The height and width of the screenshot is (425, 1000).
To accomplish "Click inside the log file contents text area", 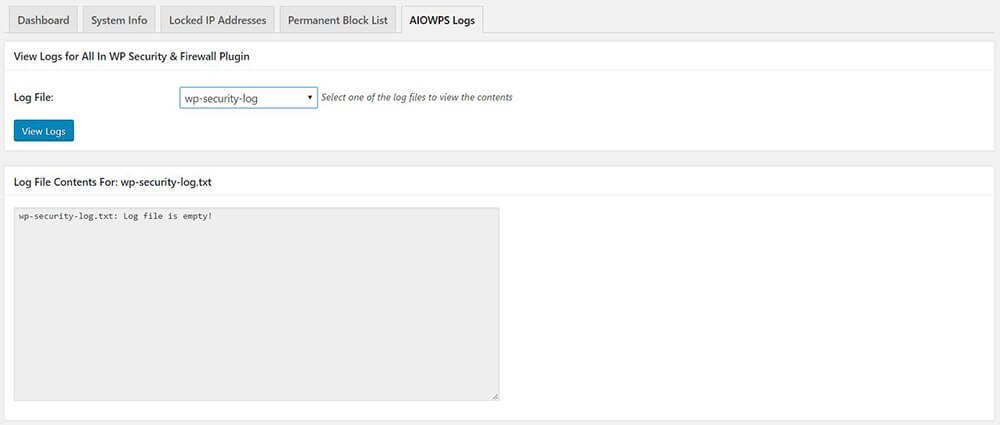I will tap(256, 304).
